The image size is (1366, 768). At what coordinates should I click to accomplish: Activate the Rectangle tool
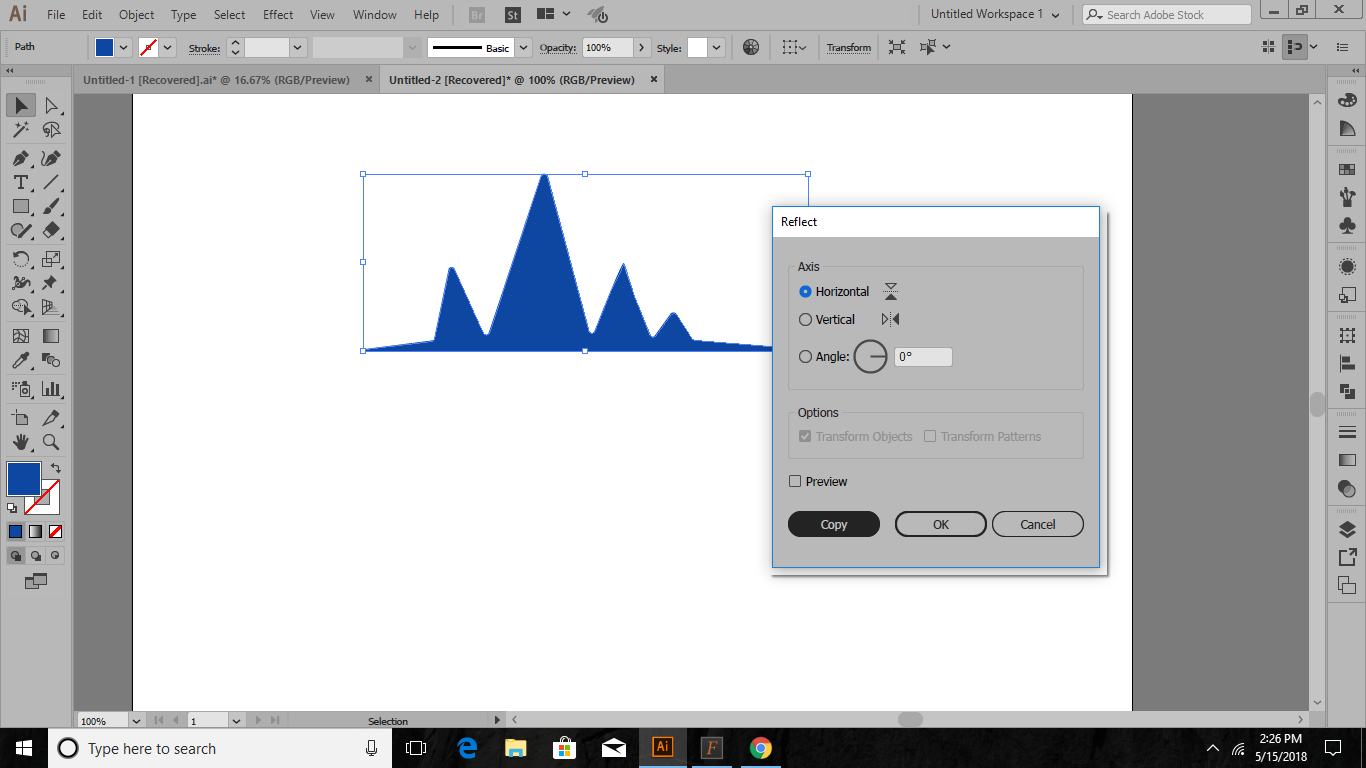click(x=21, y=206)
